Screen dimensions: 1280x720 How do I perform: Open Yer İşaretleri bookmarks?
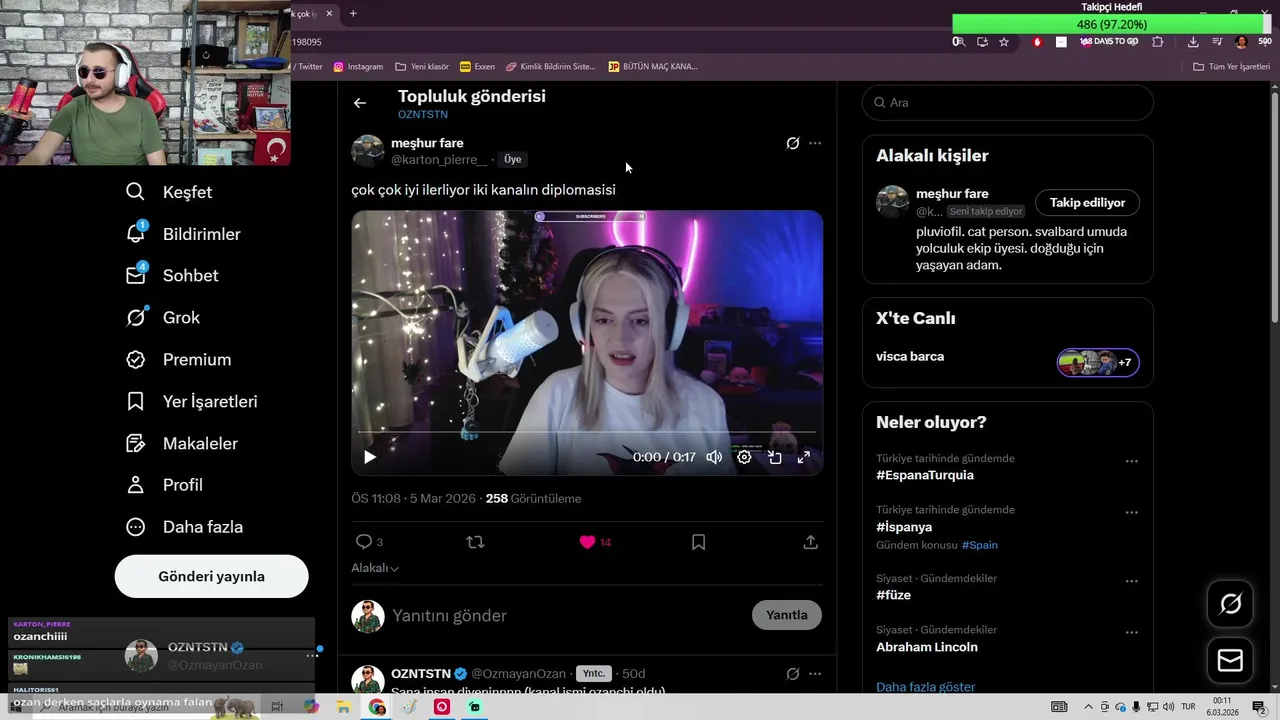(x=192, y=402)
